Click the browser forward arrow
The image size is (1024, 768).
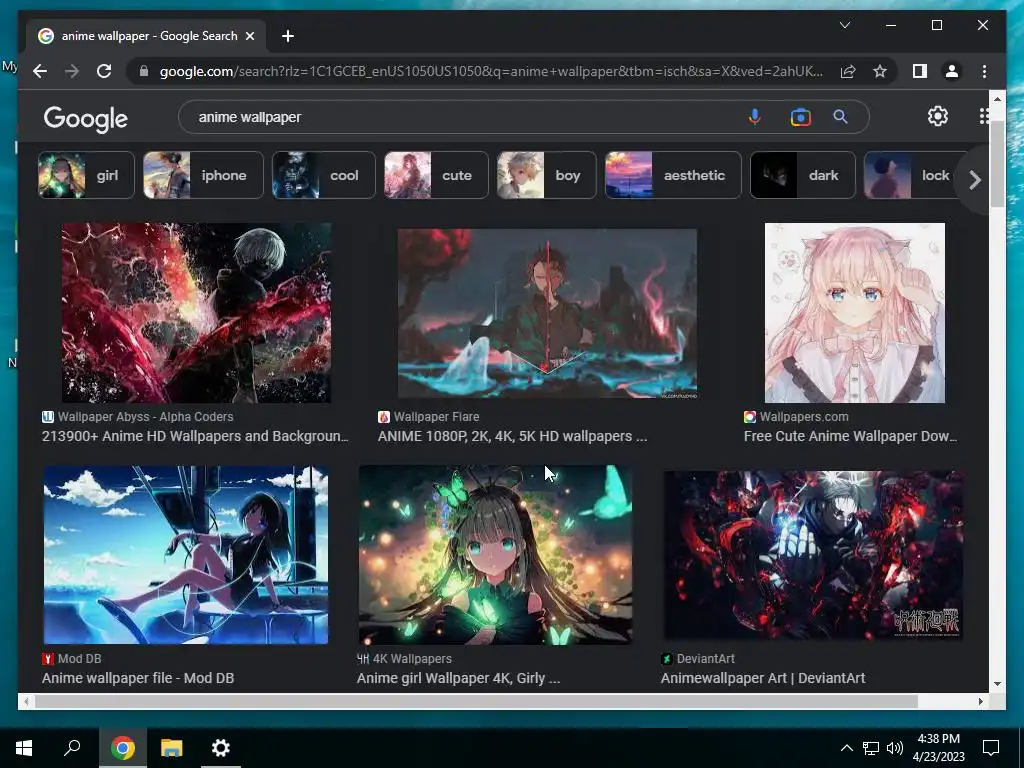tap(72, 71)
